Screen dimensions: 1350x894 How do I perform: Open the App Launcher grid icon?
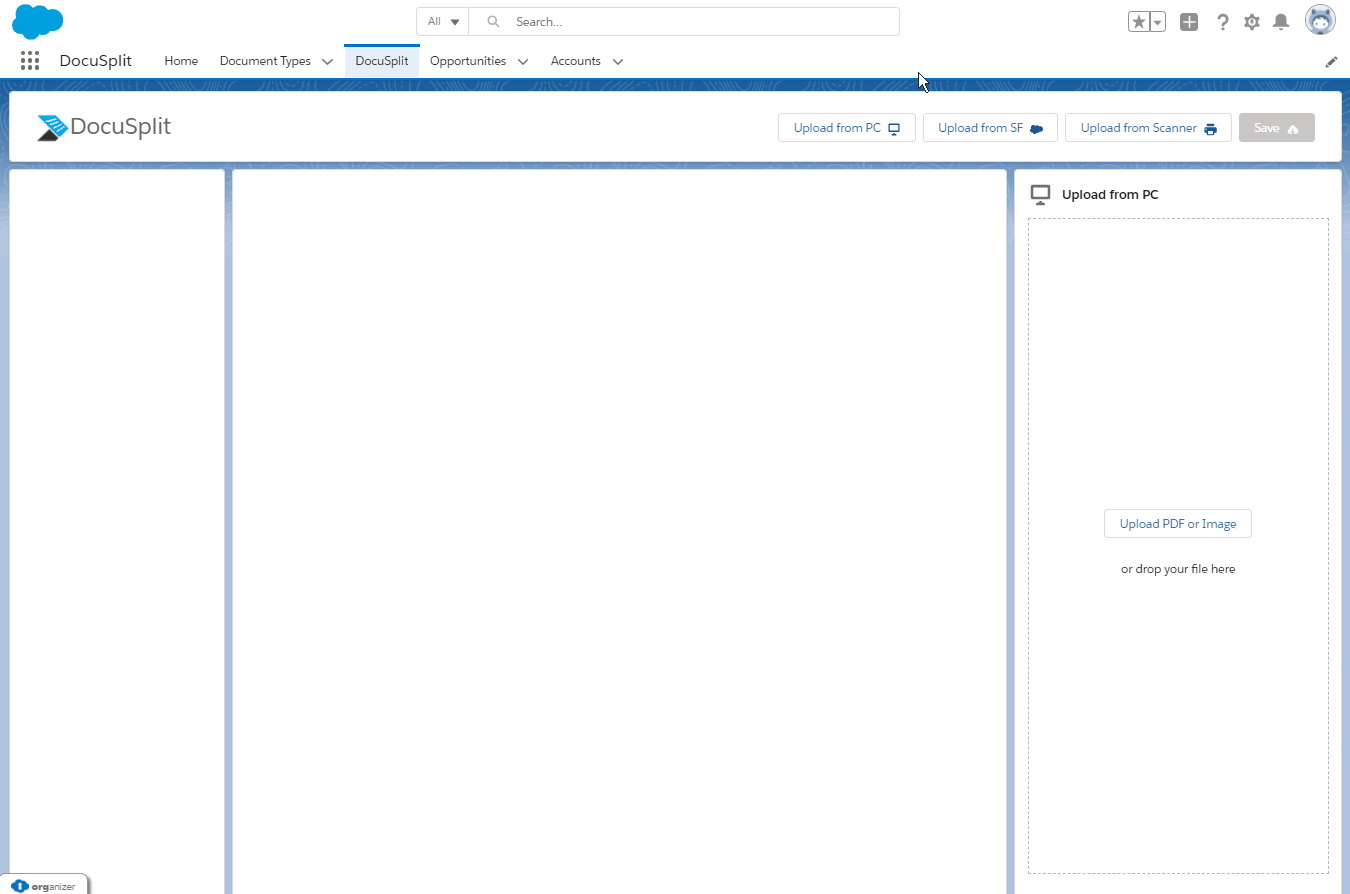click(x=30, y=61)
